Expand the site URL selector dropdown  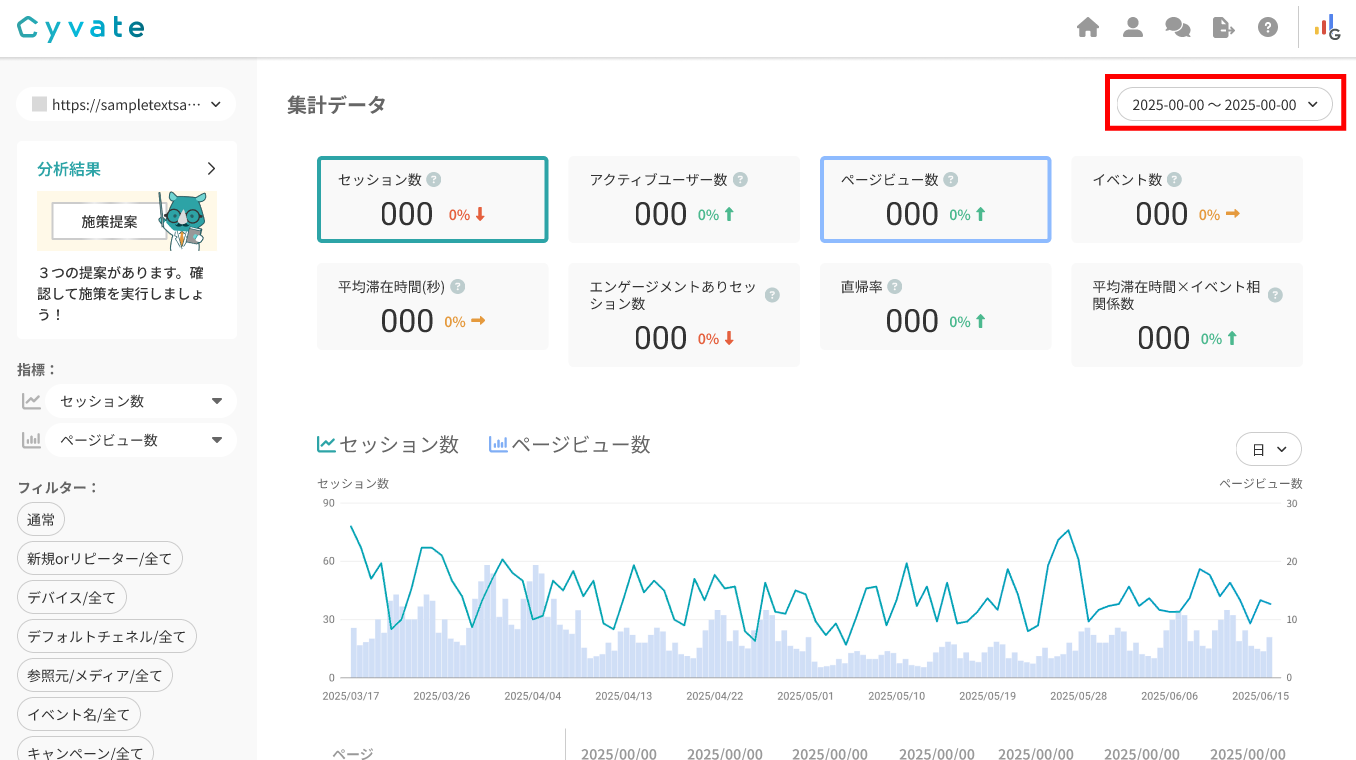126,104
